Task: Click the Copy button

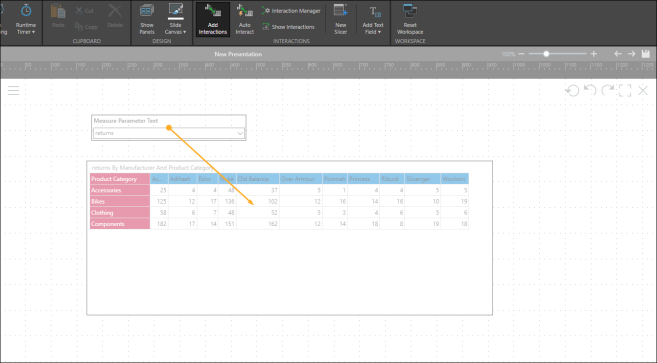Action: click(x=86, y=27)
